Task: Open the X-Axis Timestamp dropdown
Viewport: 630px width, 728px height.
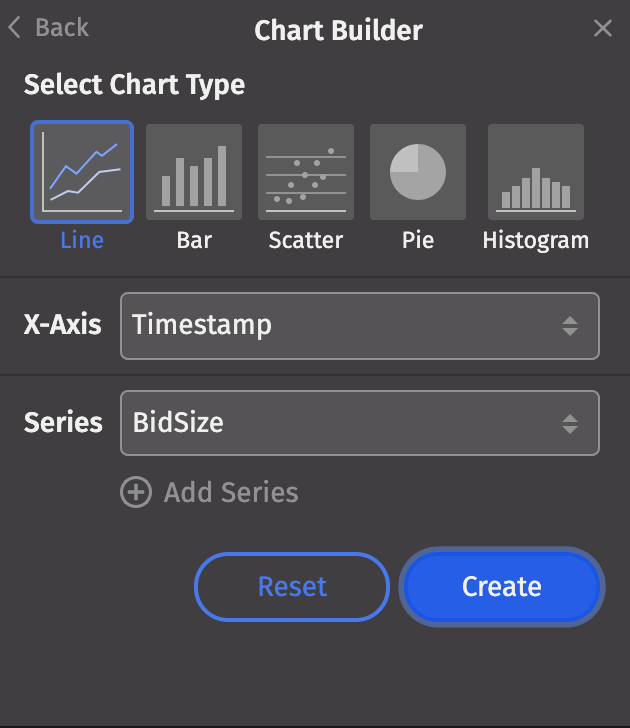Action: 360,326
